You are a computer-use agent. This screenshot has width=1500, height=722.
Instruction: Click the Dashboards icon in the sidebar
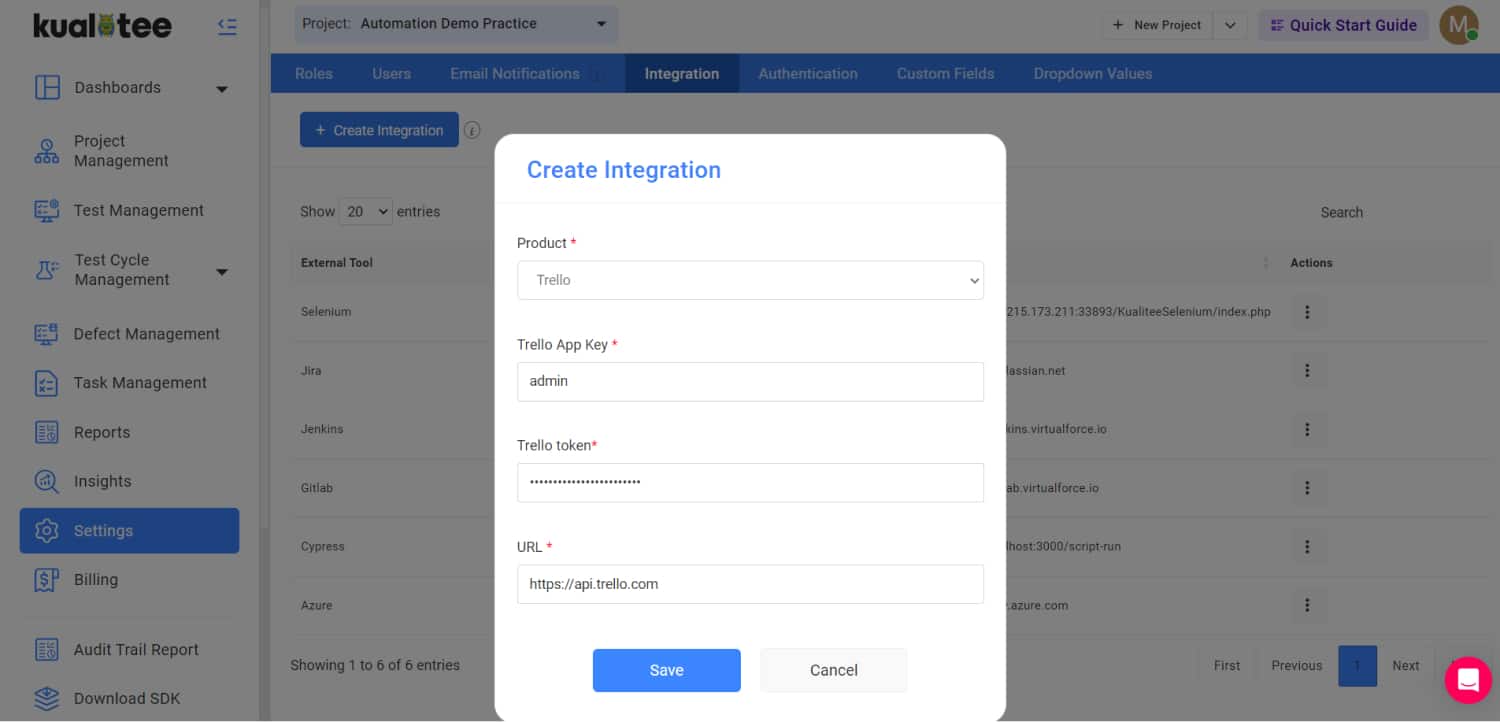[x=47, y=88]
